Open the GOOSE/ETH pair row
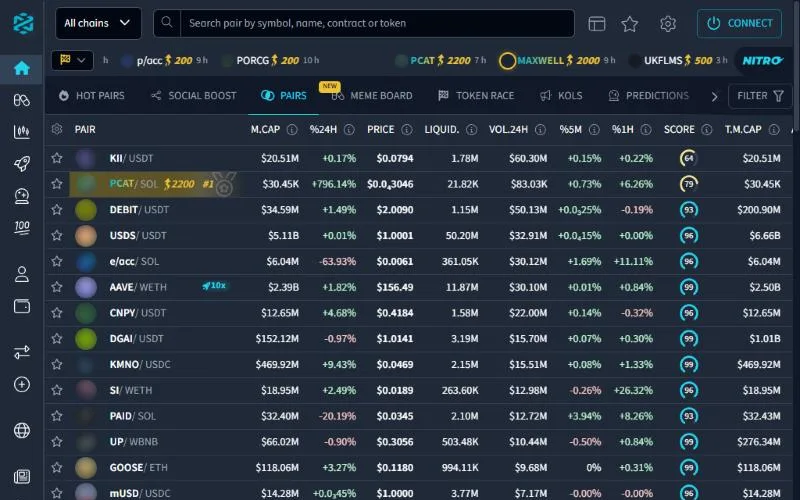 pos(418,467)
